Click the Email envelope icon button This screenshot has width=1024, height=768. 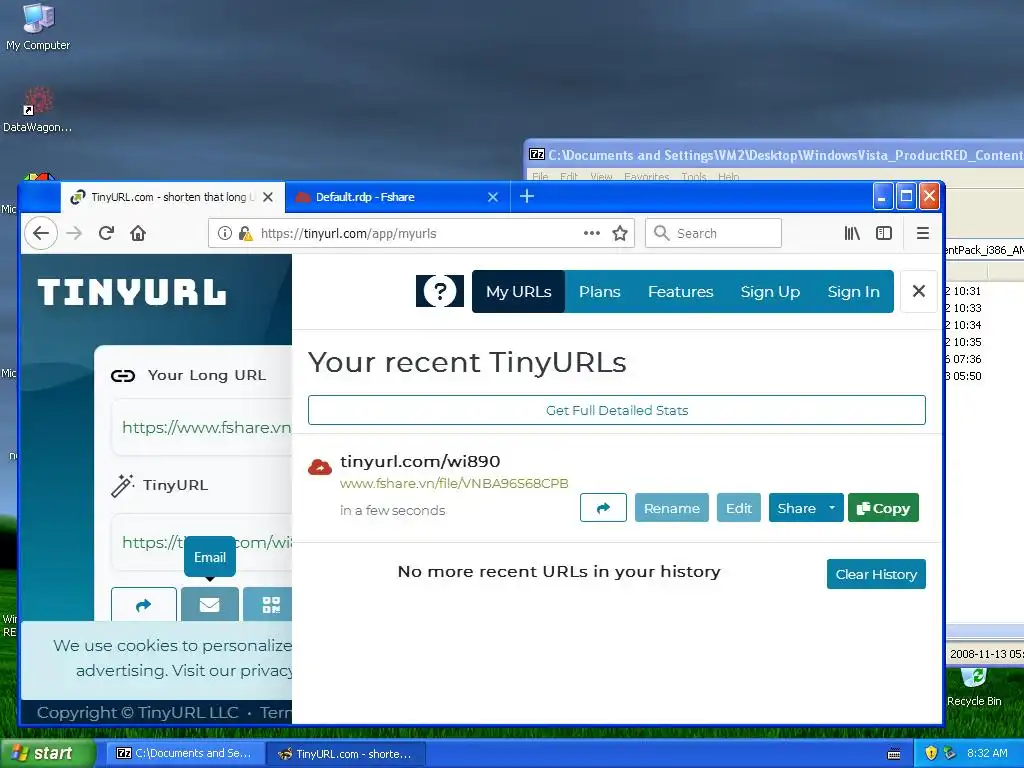pos(210,605)
